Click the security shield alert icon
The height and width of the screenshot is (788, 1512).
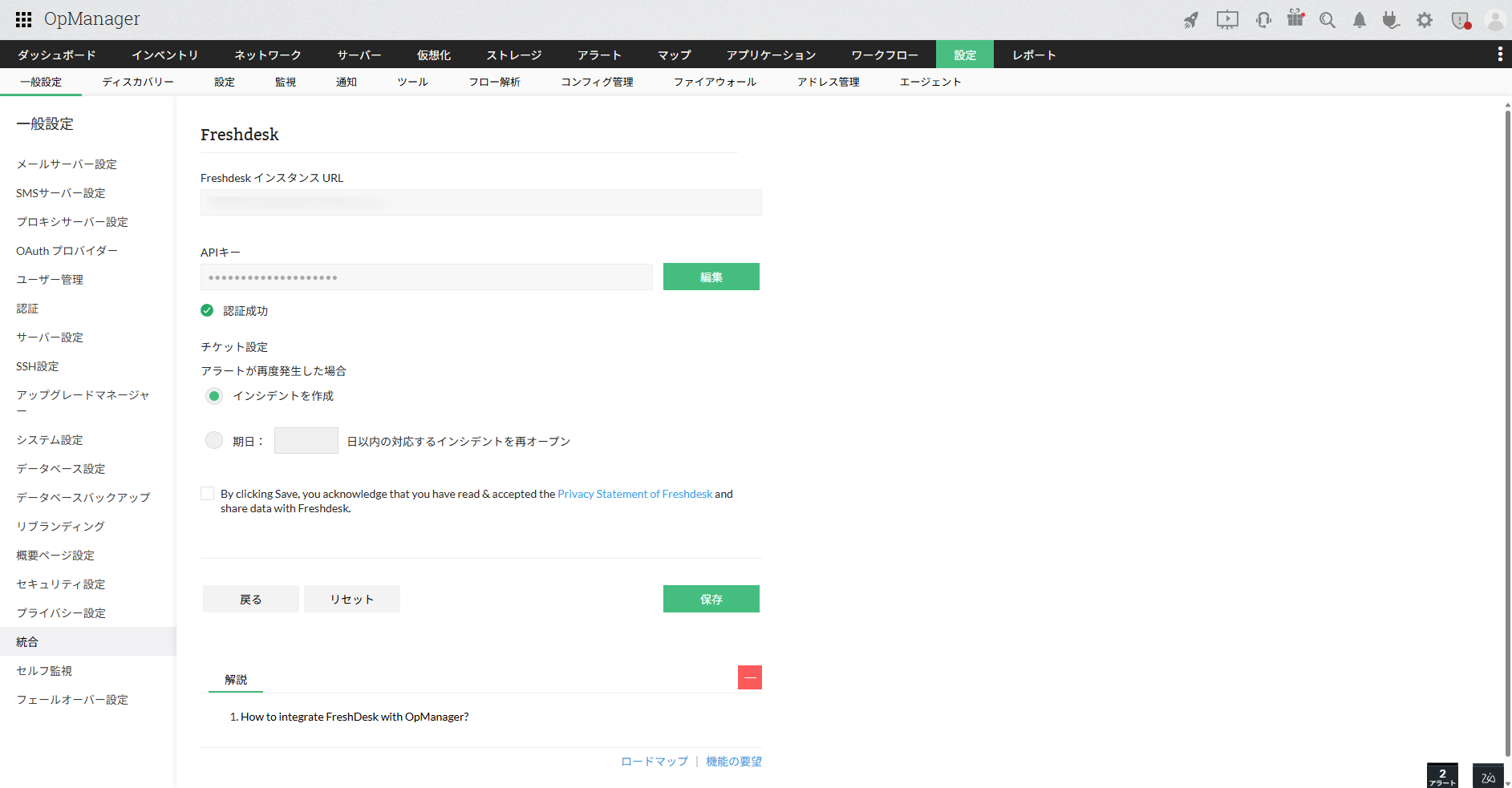click(1459, 20)
